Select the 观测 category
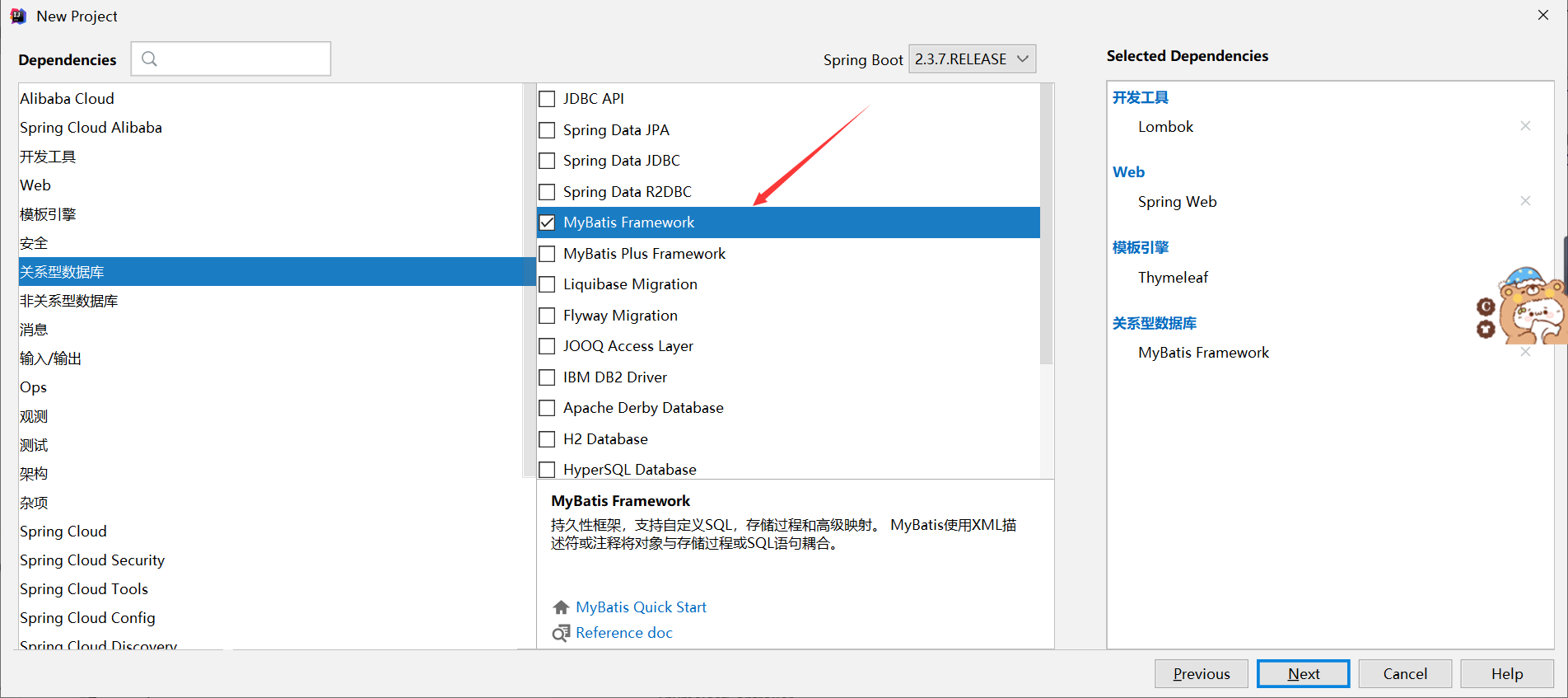 click(271, 415)
